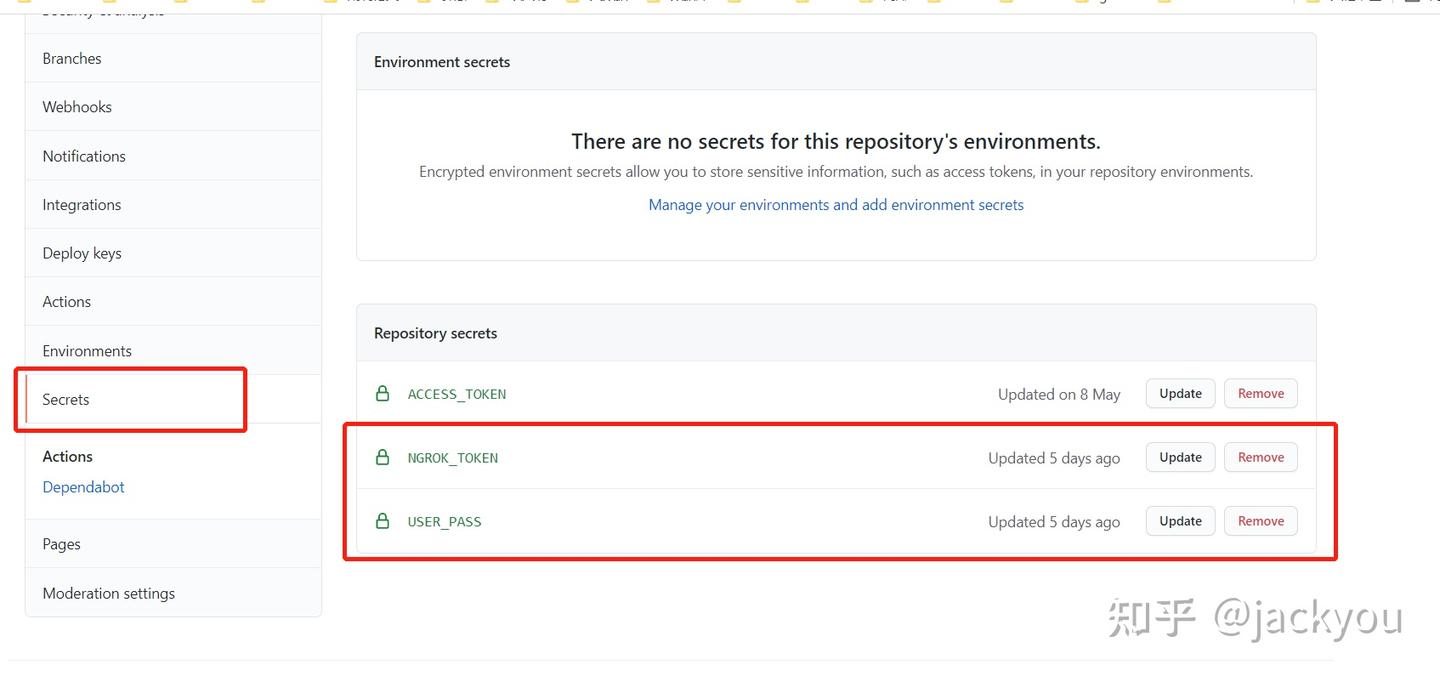Open the Integrations settings section
This screenshot has height=682, width=1440.
[x=81, y=204]
